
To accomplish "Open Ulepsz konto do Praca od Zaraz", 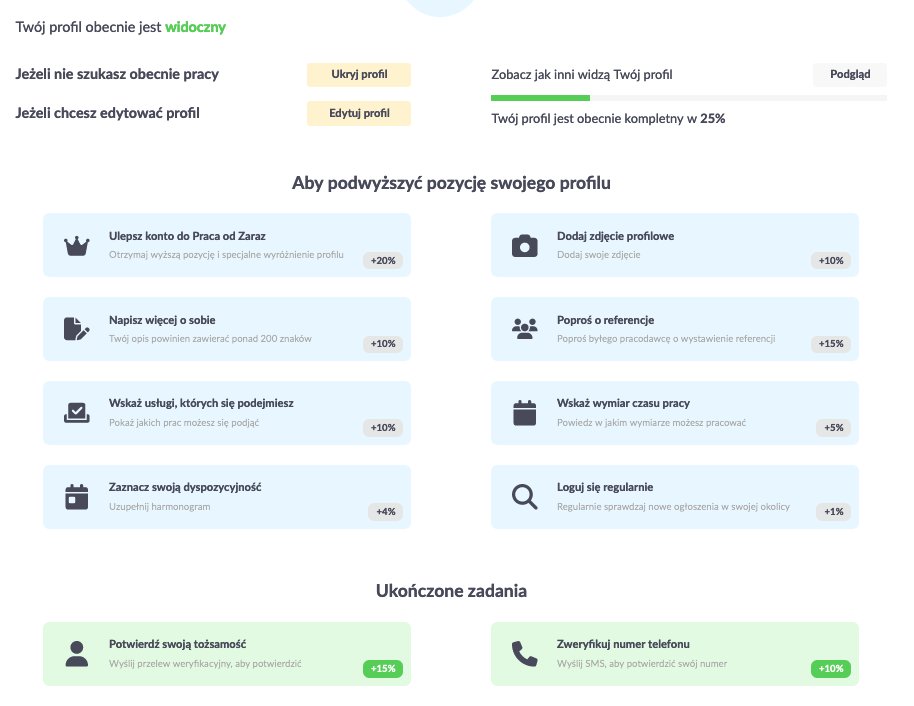I will (x=227, y=245).
